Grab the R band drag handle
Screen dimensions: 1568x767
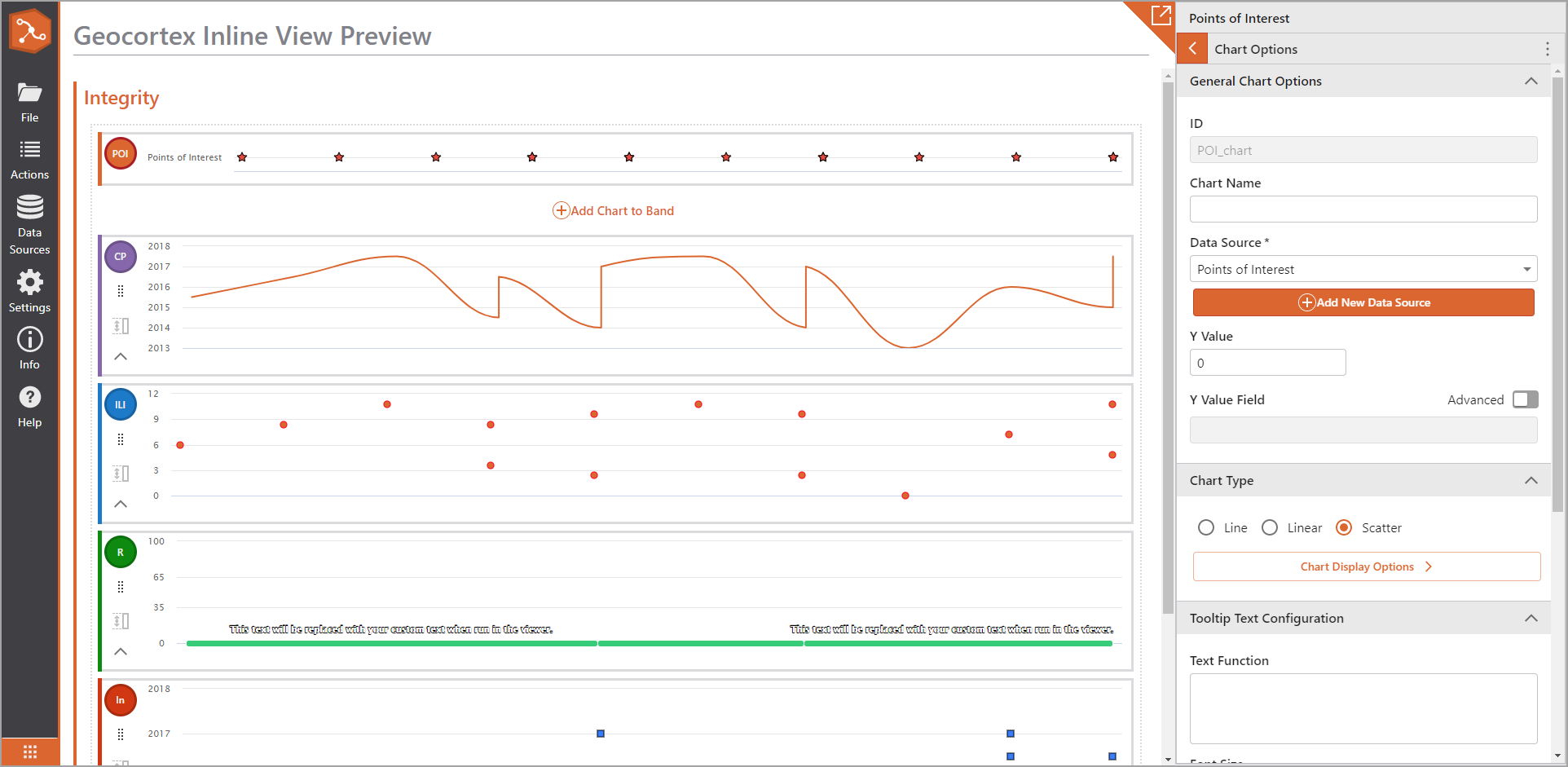pyautogui.click(x=121, y=588)
